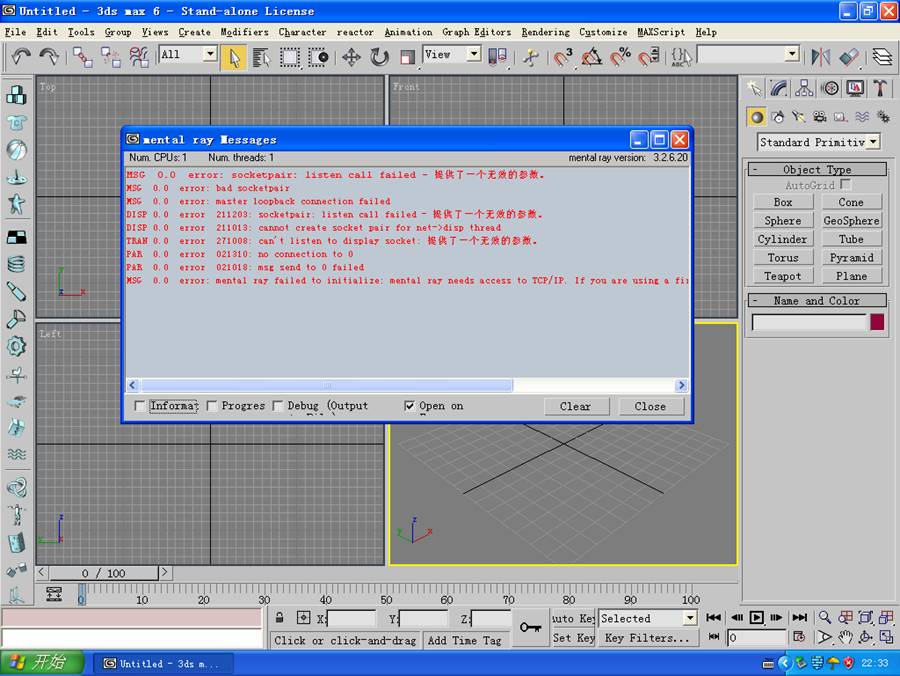
Task: Open the View reference coordinate dropdown
Action: (x=474, y=55)
